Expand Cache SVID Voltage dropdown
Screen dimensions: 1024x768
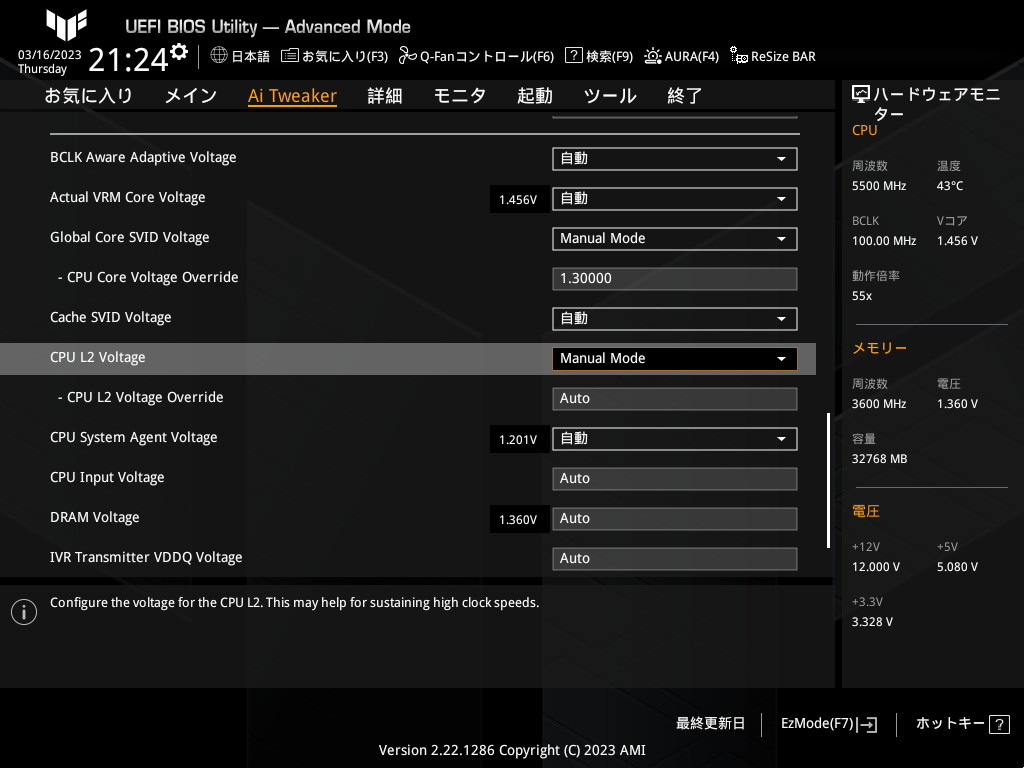(675, 319)
